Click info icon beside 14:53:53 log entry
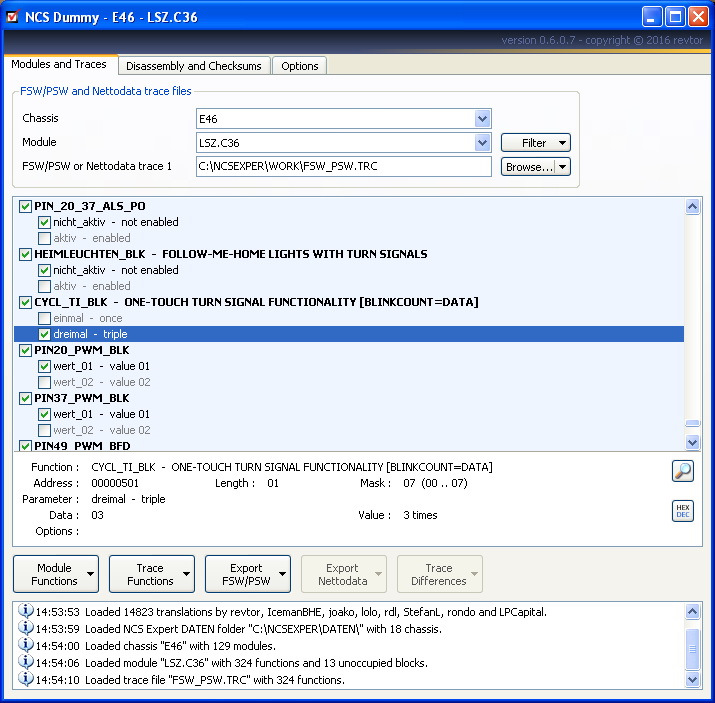The image size is (715, 703). [x=26, y=611]
